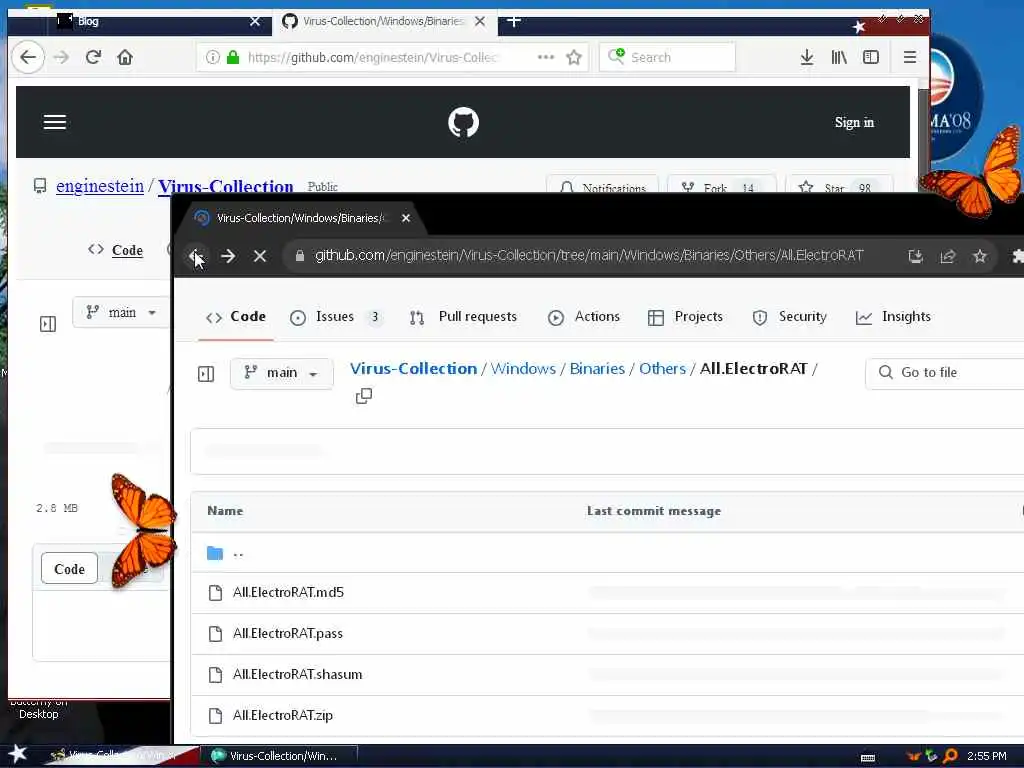
Task: Copy path icon below breadcrumb
Action: click(364, 396)
